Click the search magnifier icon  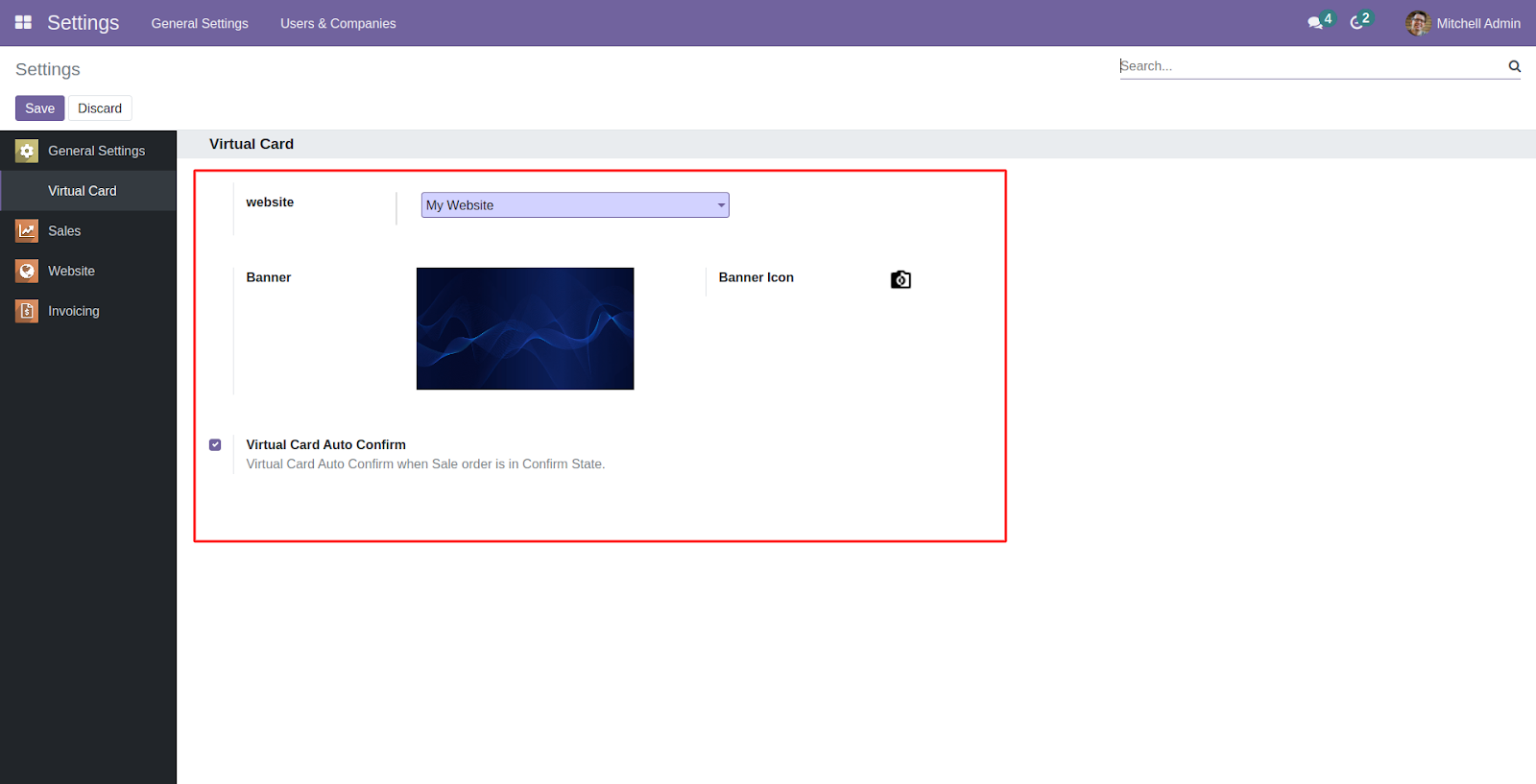point(1514,66)
